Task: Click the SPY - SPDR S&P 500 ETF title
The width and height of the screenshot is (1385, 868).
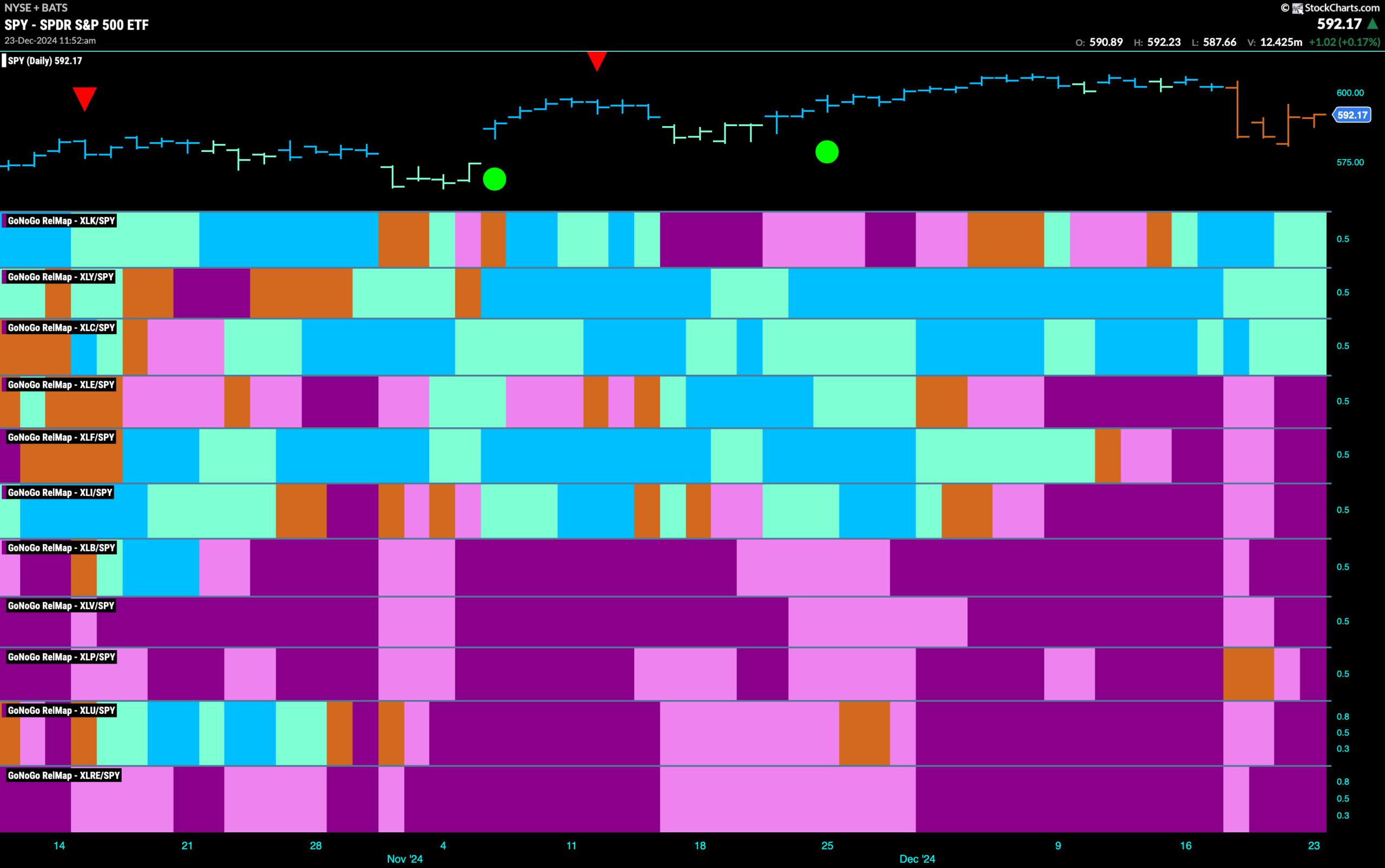Action: [76, 25]
